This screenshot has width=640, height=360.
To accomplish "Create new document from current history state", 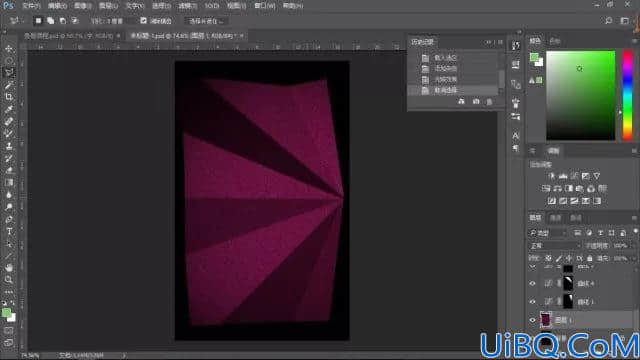I will (461, 101).
